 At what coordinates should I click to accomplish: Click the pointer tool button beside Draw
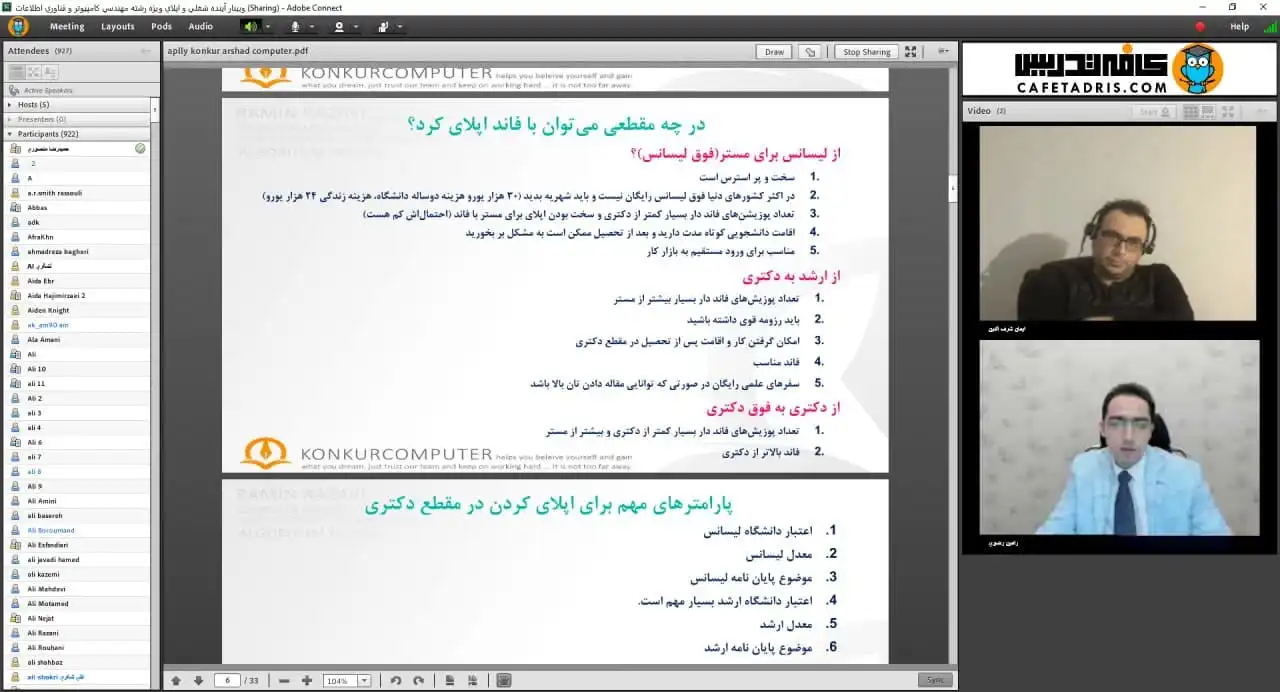(811, 52)
